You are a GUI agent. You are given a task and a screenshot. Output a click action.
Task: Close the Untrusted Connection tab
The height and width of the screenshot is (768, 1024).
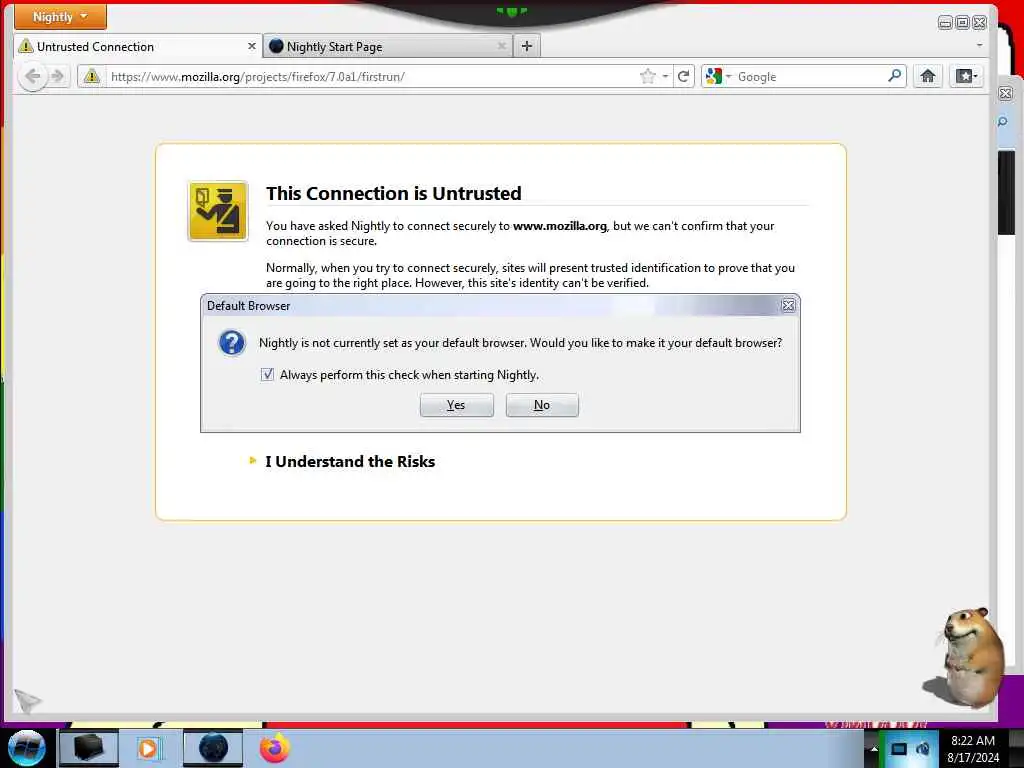click(251, 46)
